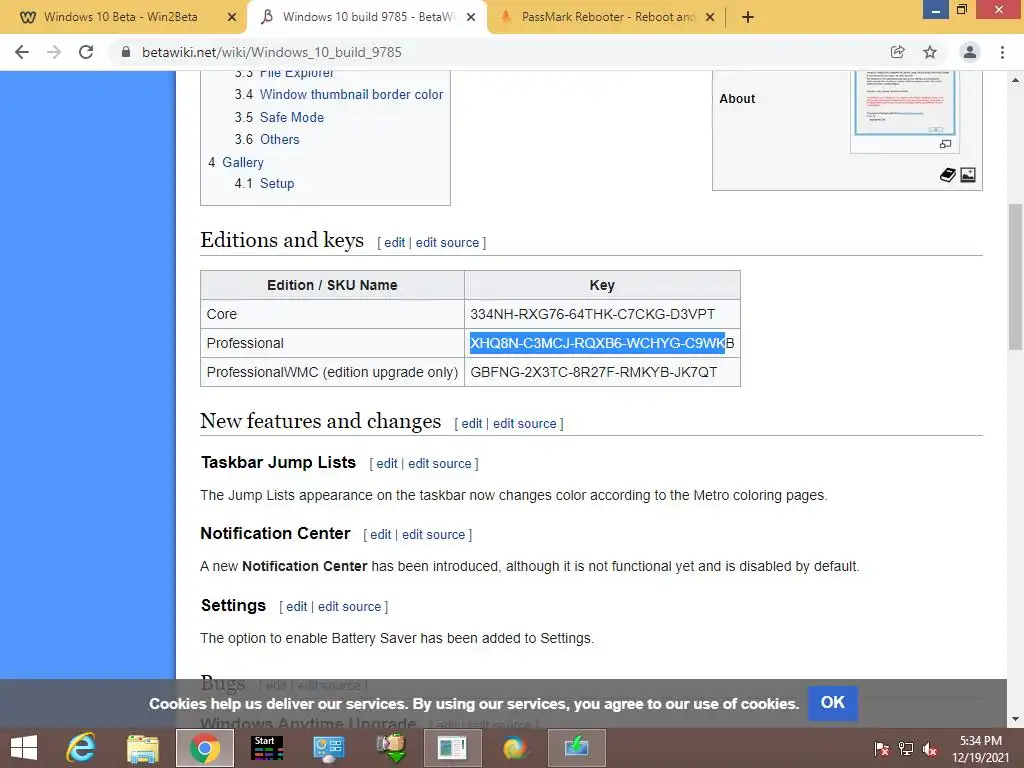Jump to Safe Mode contents entry
This screenshot has height=768, width=1024.
point(291,118)
